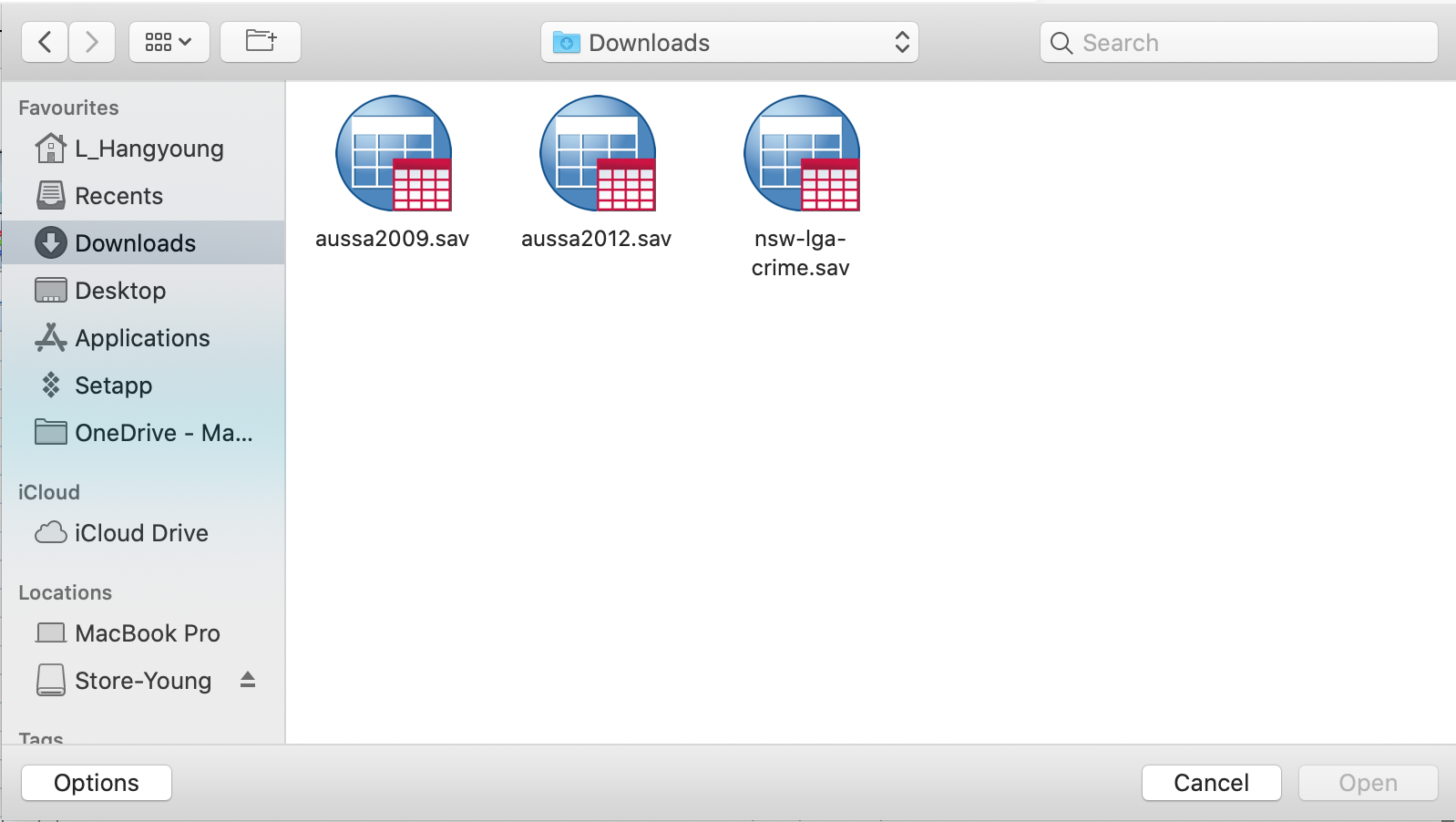
Task: Go back with the left chevron button
Action: click(45, 42)
